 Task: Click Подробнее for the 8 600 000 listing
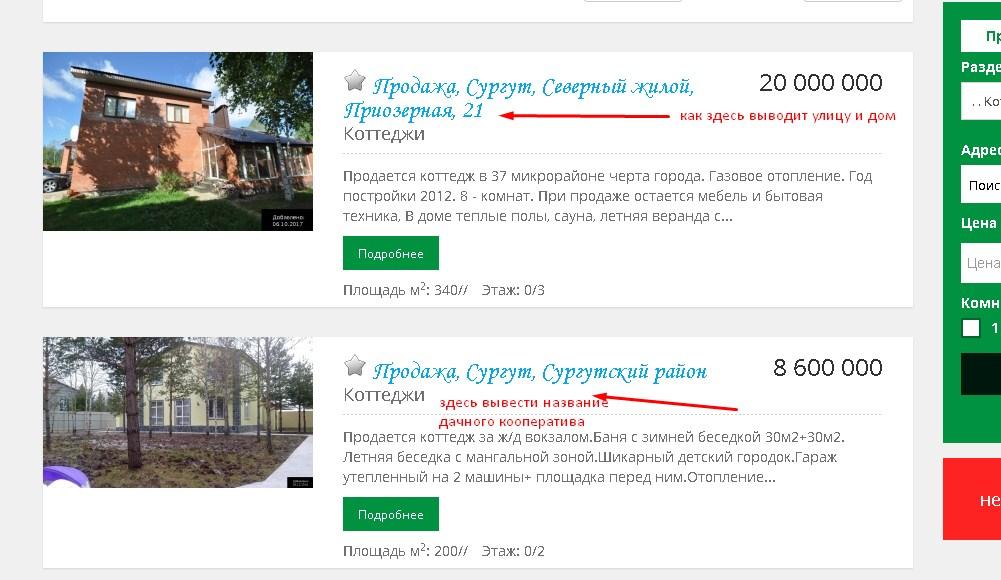click(391, 514)
